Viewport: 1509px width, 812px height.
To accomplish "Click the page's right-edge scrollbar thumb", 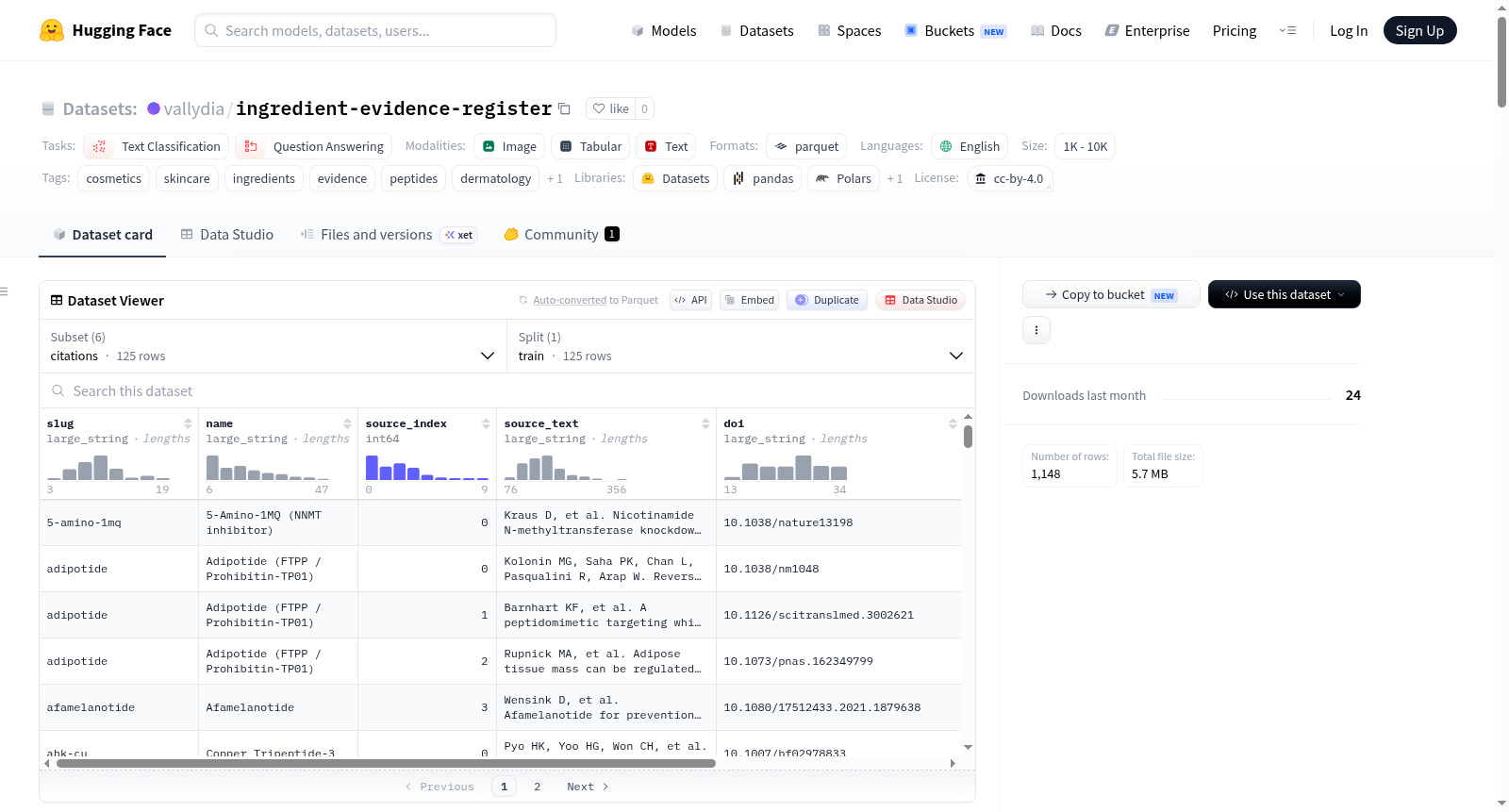I will (1501, 62).
